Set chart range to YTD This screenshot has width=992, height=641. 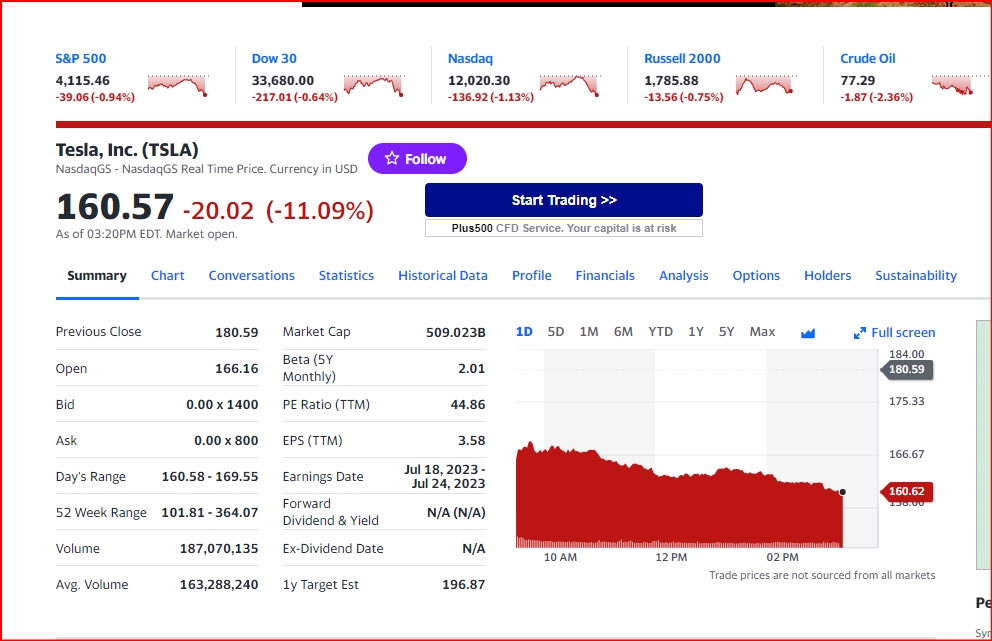660,332
